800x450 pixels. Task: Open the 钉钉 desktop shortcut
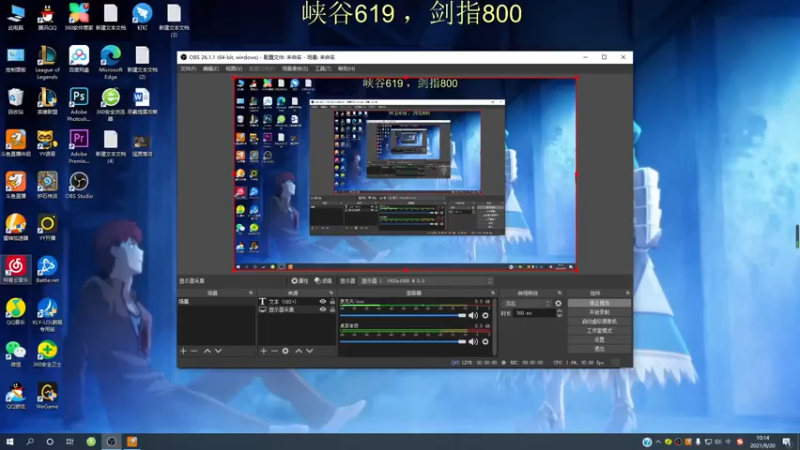pos(142,17)
